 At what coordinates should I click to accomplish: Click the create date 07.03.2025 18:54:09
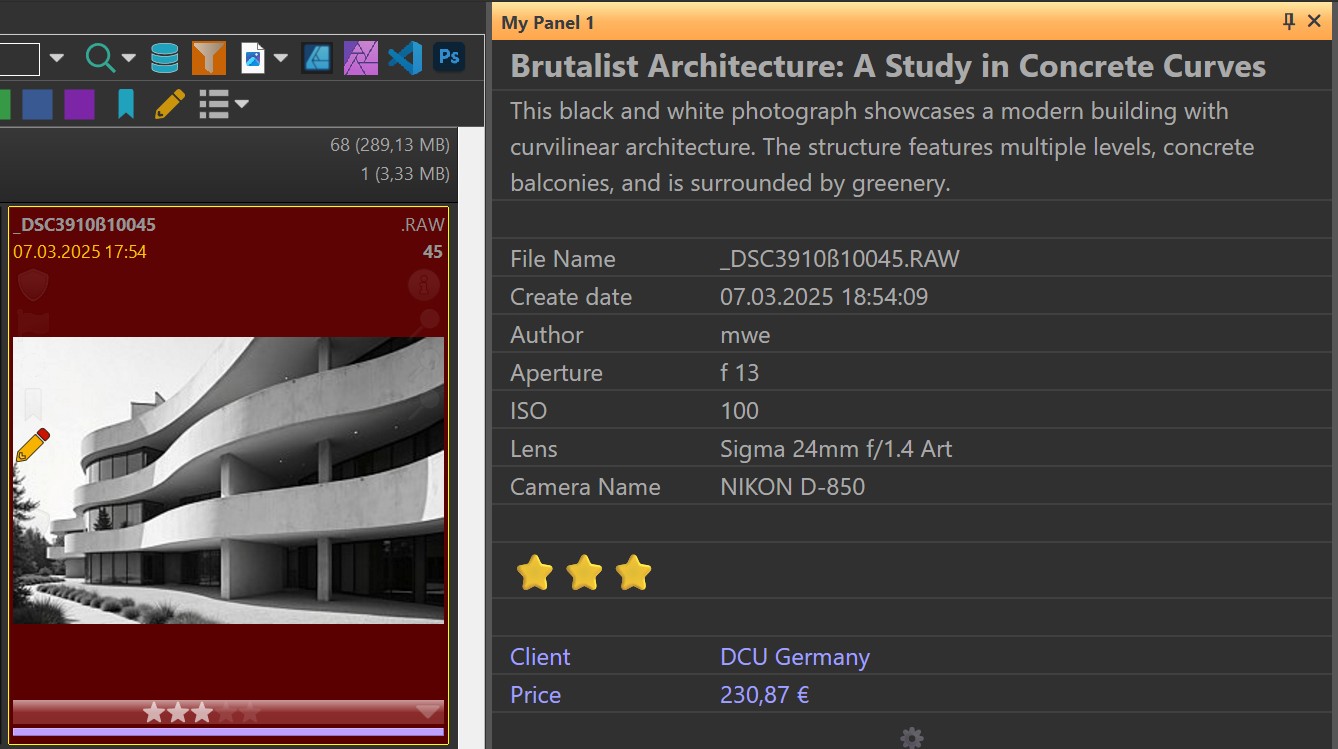[824, 297]
